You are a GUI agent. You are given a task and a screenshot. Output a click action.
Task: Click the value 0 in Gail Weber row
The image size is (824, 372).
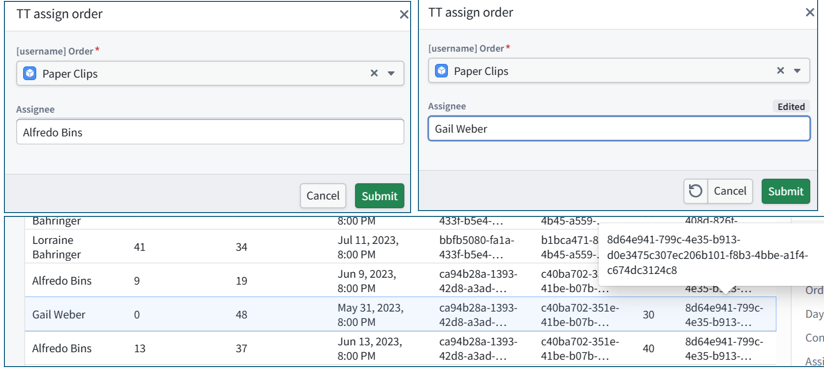click(x=137, y=315)
